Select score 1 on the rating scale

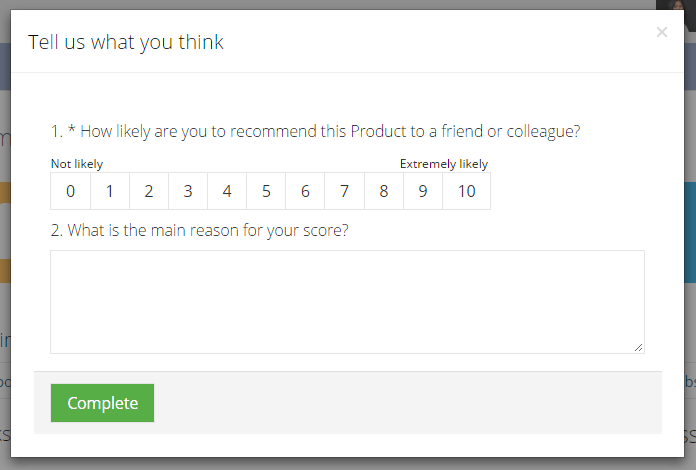(110, 191)
